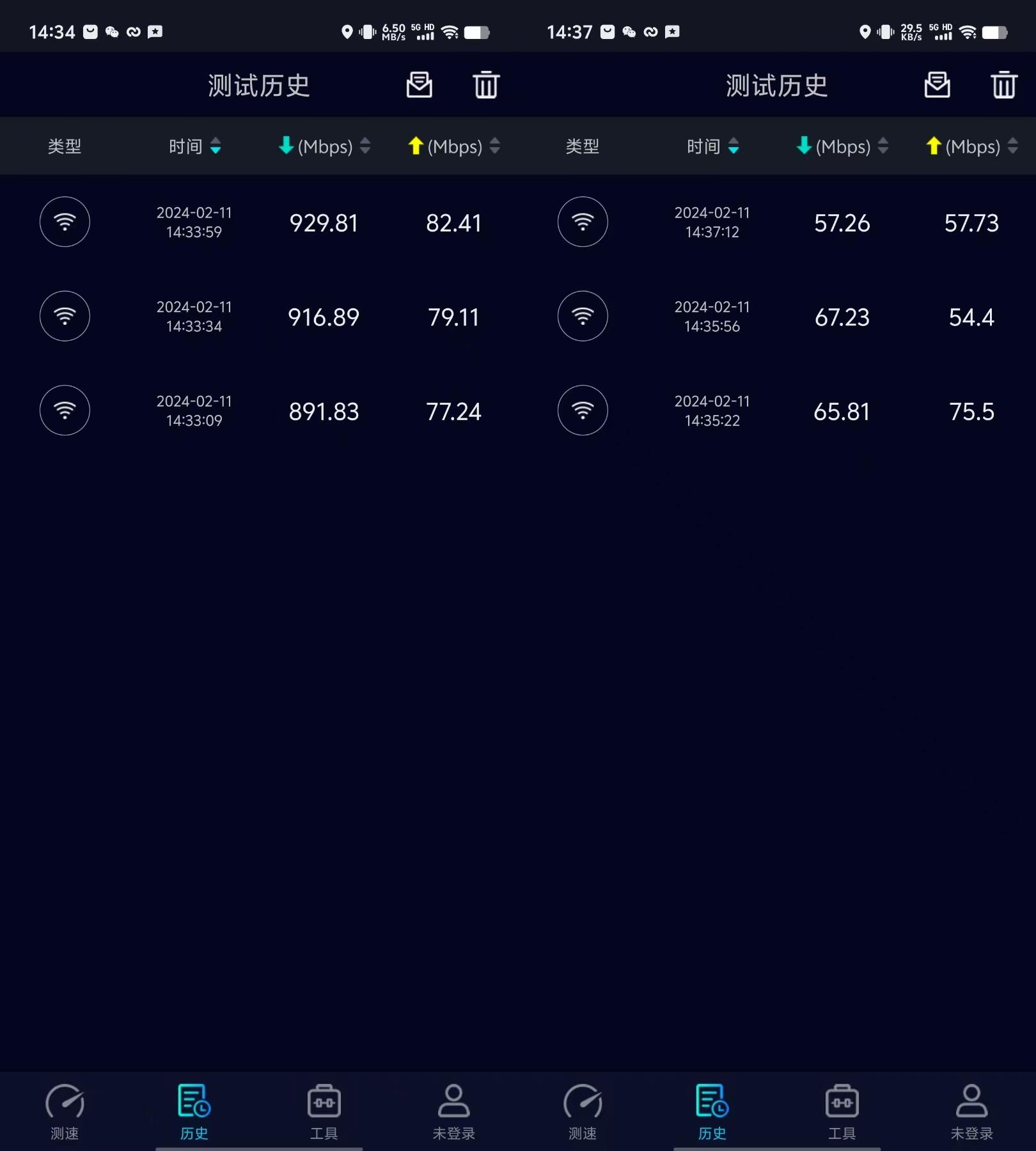Select the 14:35:56 timestamp
Viewport: 1036px width, 1151px height.
[712, 317]
